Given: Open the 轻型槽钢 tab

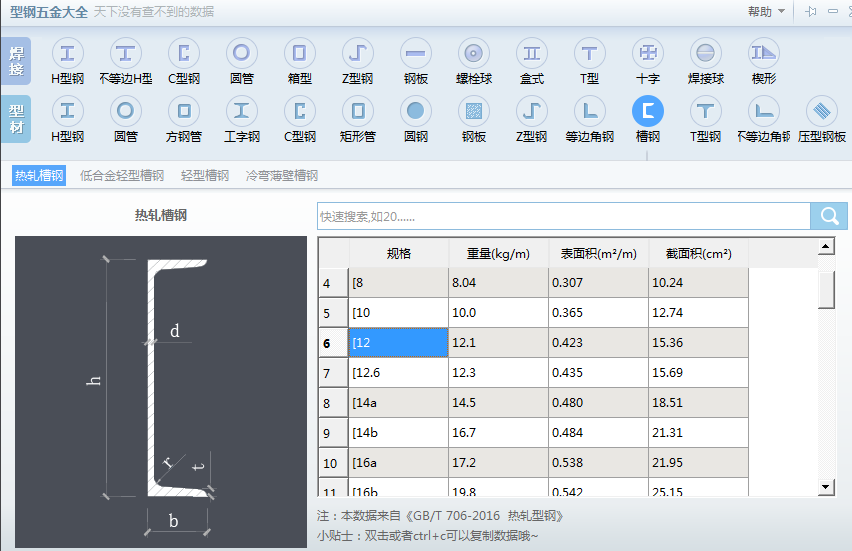Looking at the screenshot, I should point(205,176).
